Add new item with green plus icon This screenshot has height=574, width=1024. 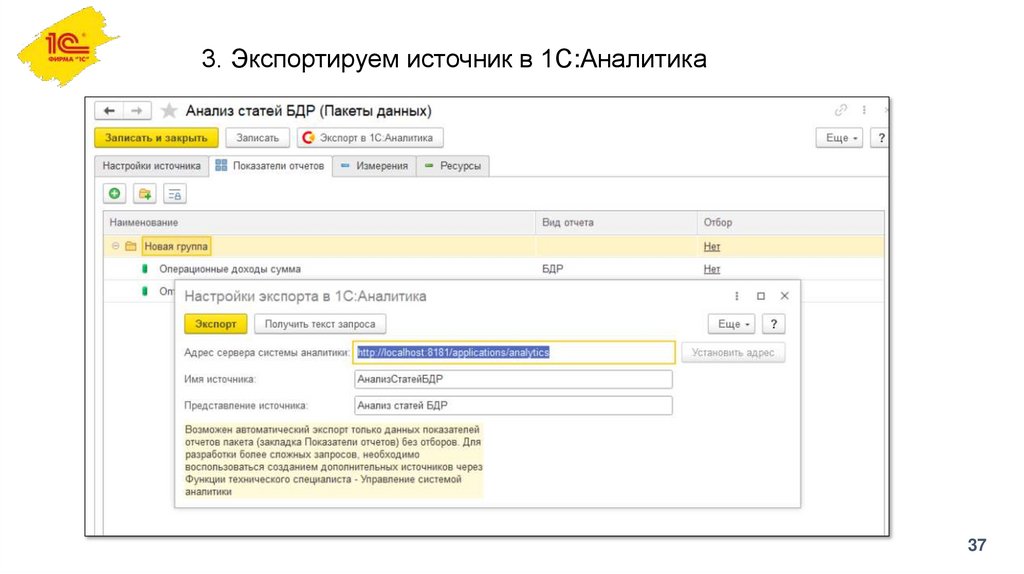[x=114, y=194]
